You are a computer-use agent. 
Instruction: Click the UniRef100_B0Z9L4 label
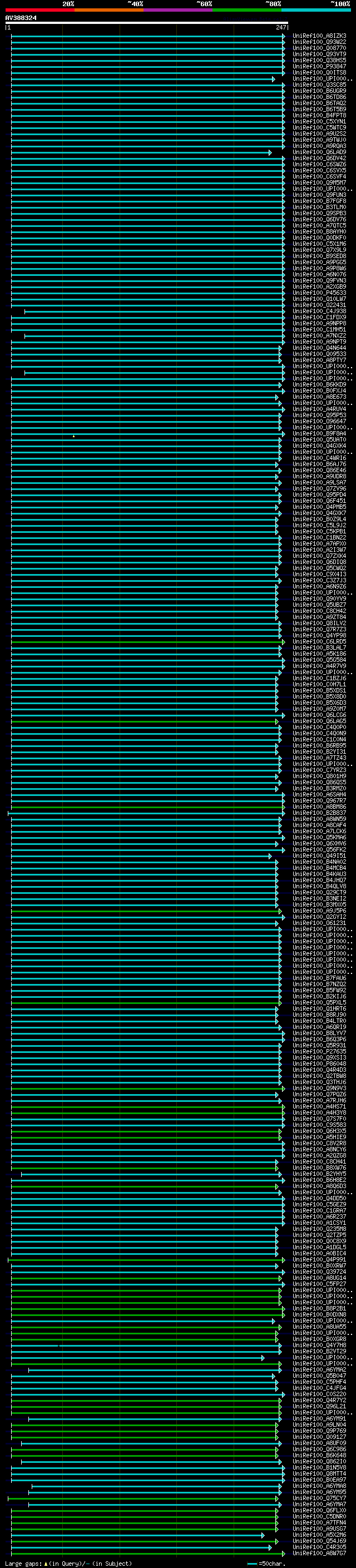coord(319,519)
